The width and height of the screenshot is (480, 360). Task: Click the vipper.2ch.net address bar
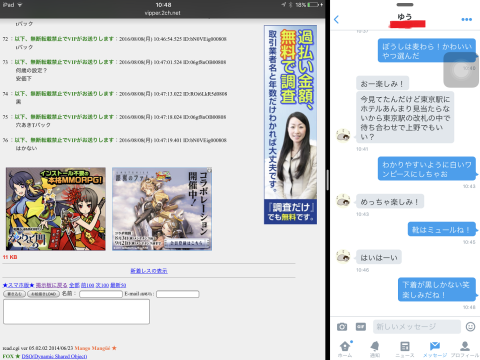click(x=163, y=13)
